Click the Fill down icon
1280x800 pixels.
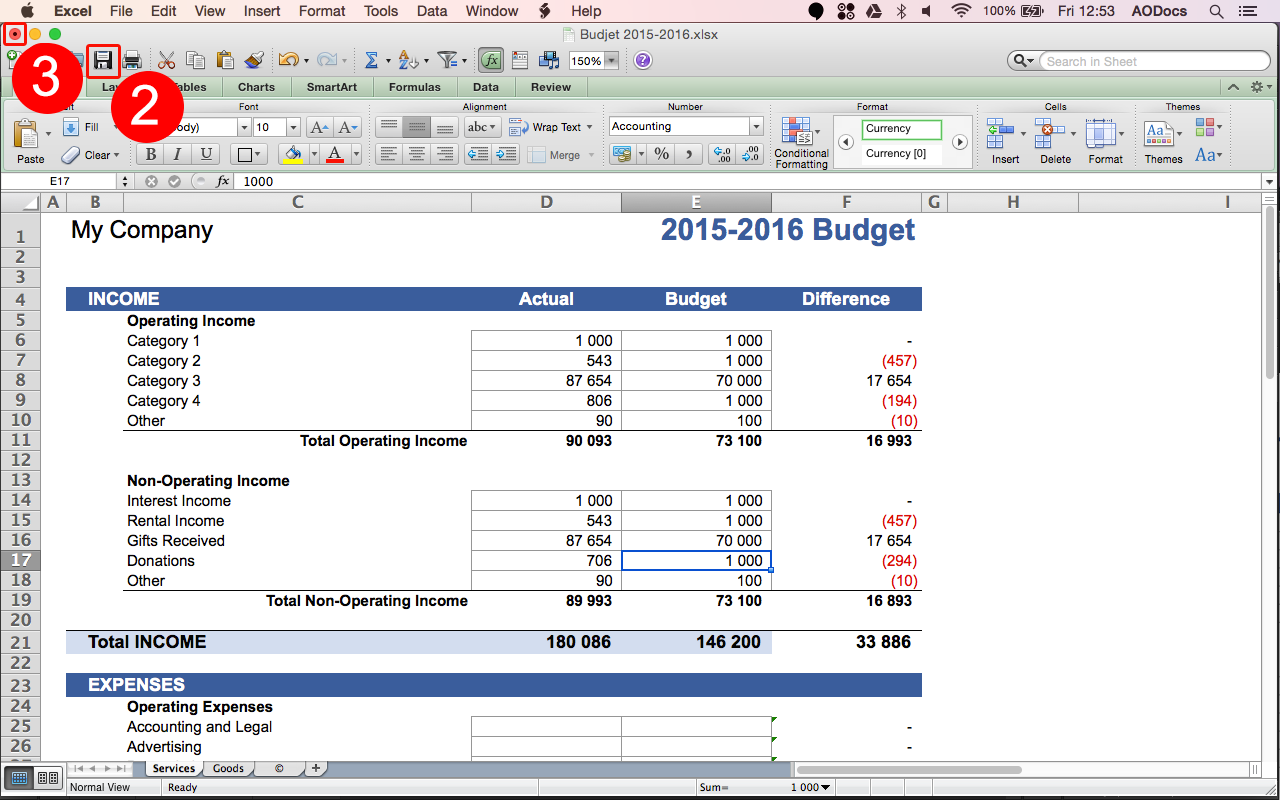pyautogui.click(x=71, y=127)
